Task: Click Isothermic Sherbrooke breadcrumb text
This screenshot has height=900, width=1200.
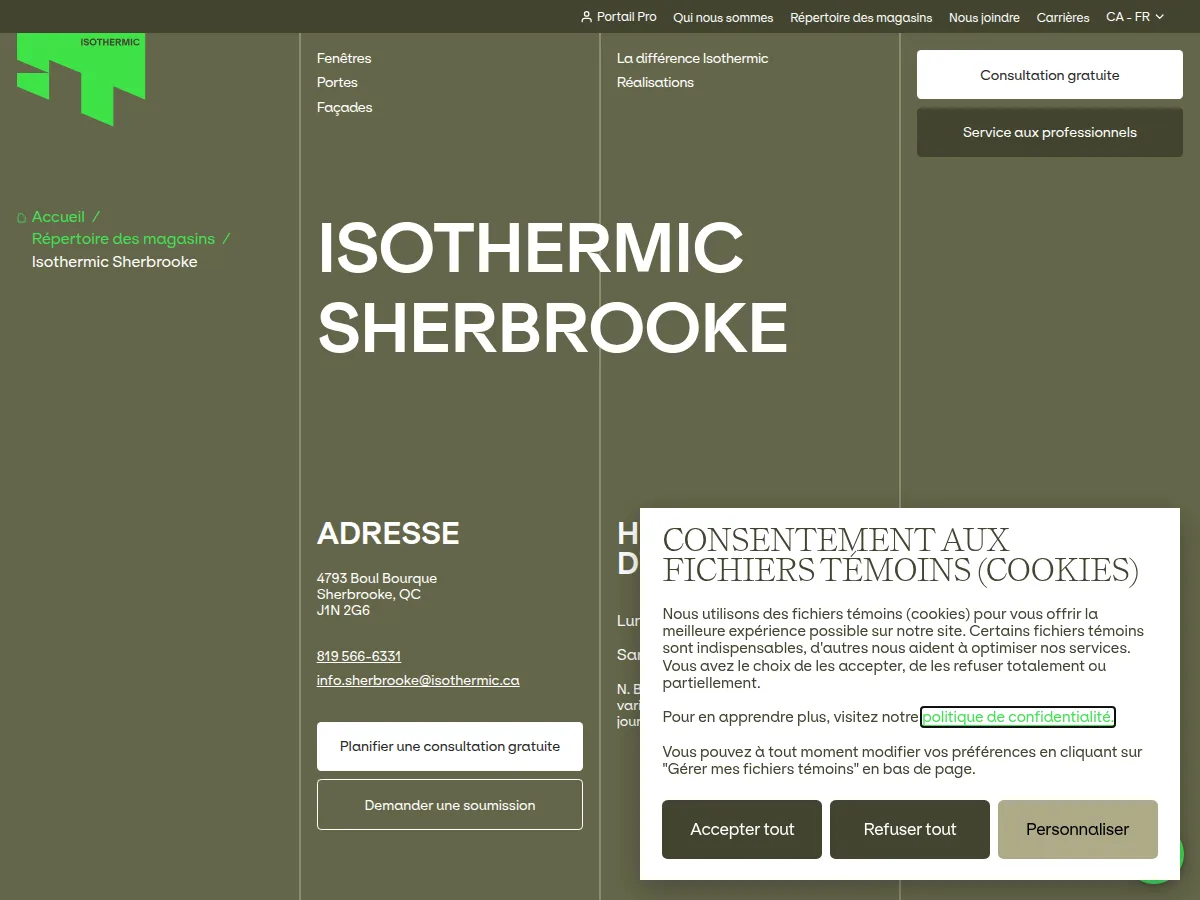Action: pyautogui.click(x=115, y=262)
